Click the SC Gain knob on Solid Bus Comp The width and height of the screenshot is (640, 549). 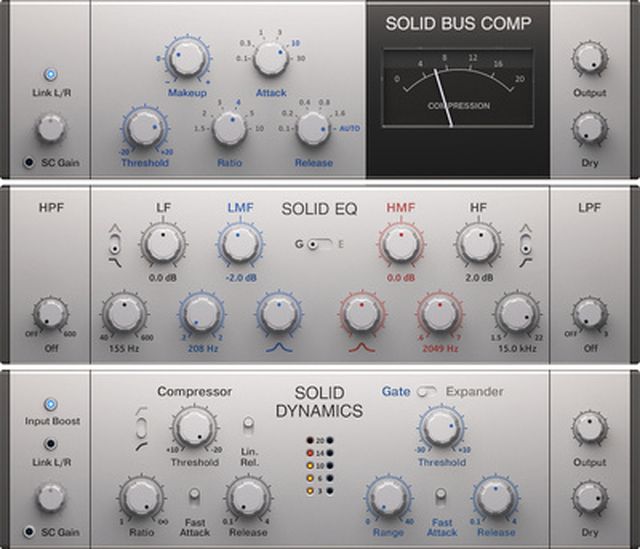51,129
